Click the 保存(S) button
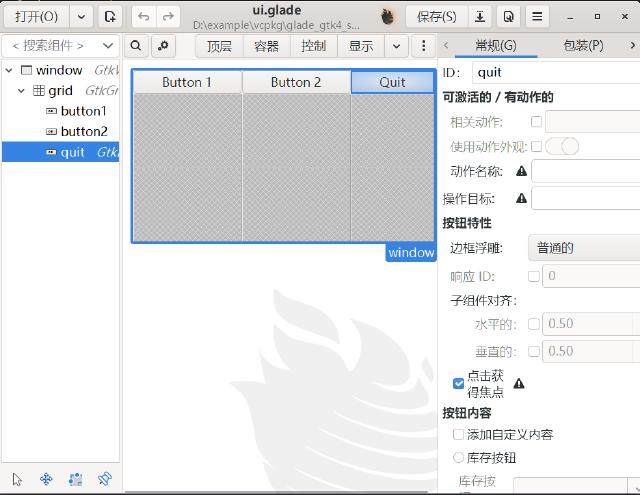 437,17
